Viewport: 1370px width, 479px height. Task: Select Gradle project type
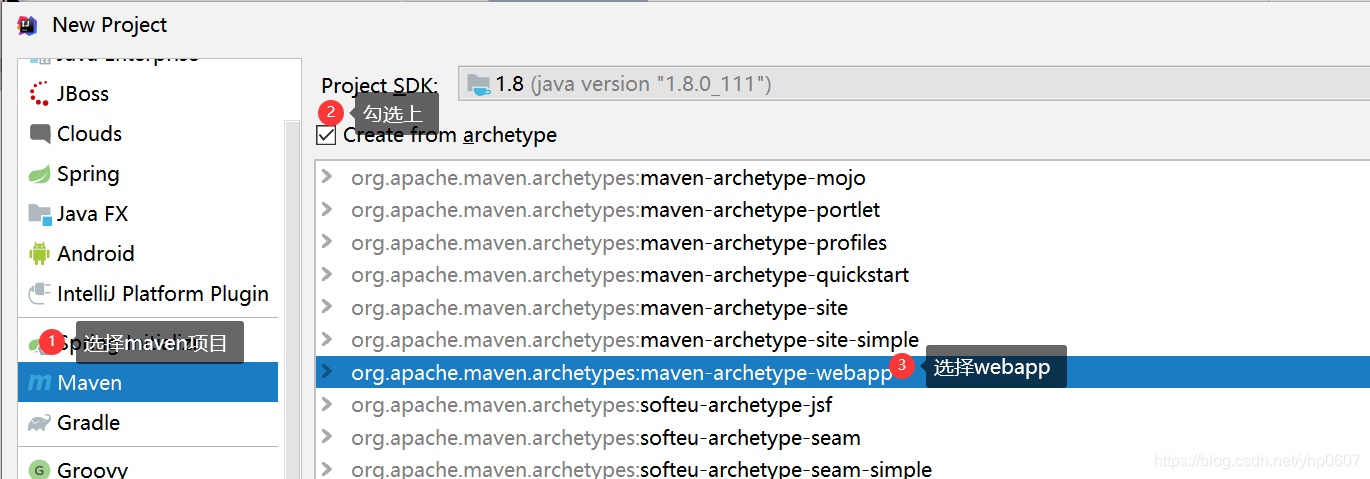tap(148, 423)
